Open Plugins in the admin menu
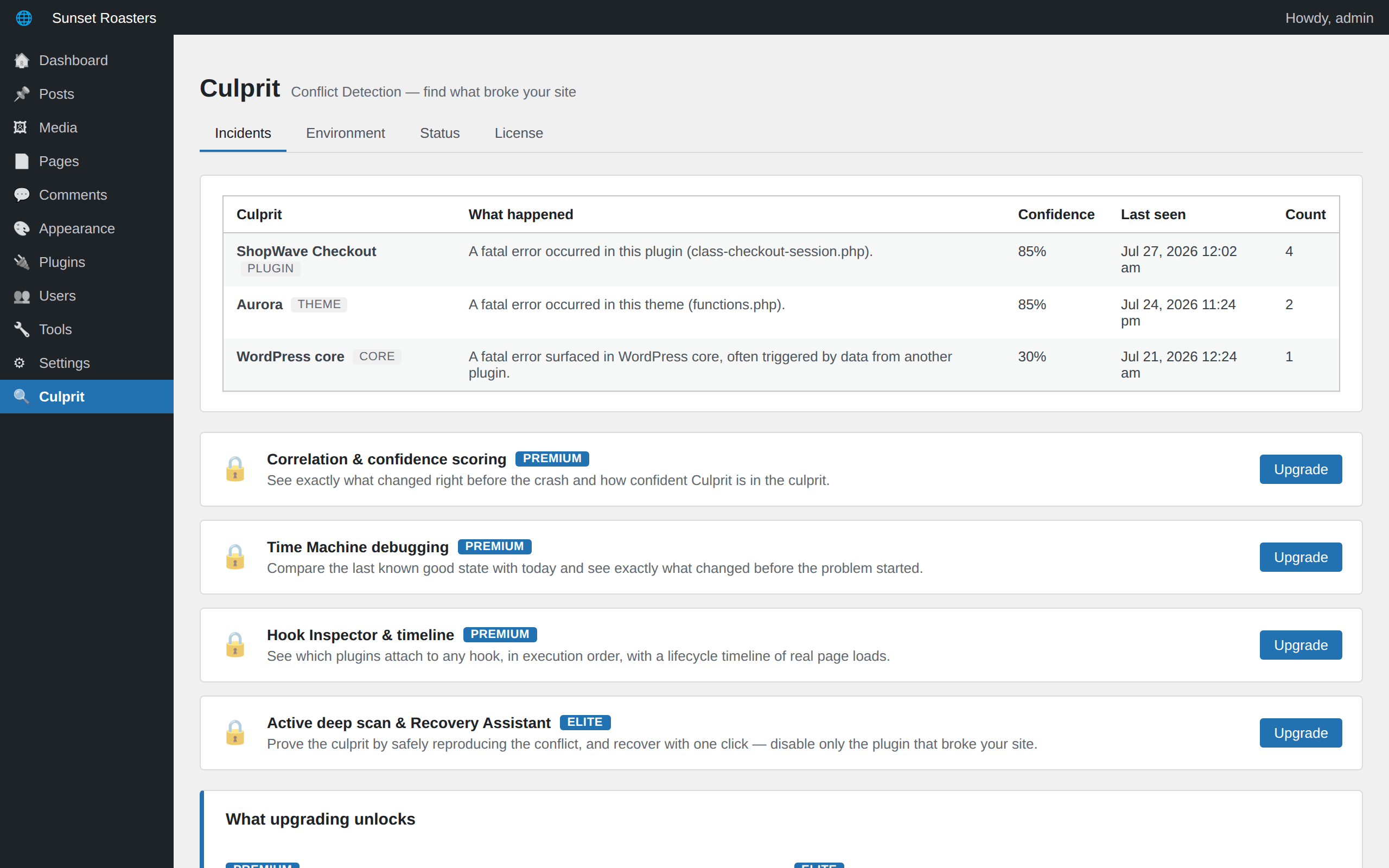Image resolution: width=1389 pixels, height=868 pixels. 87,263
